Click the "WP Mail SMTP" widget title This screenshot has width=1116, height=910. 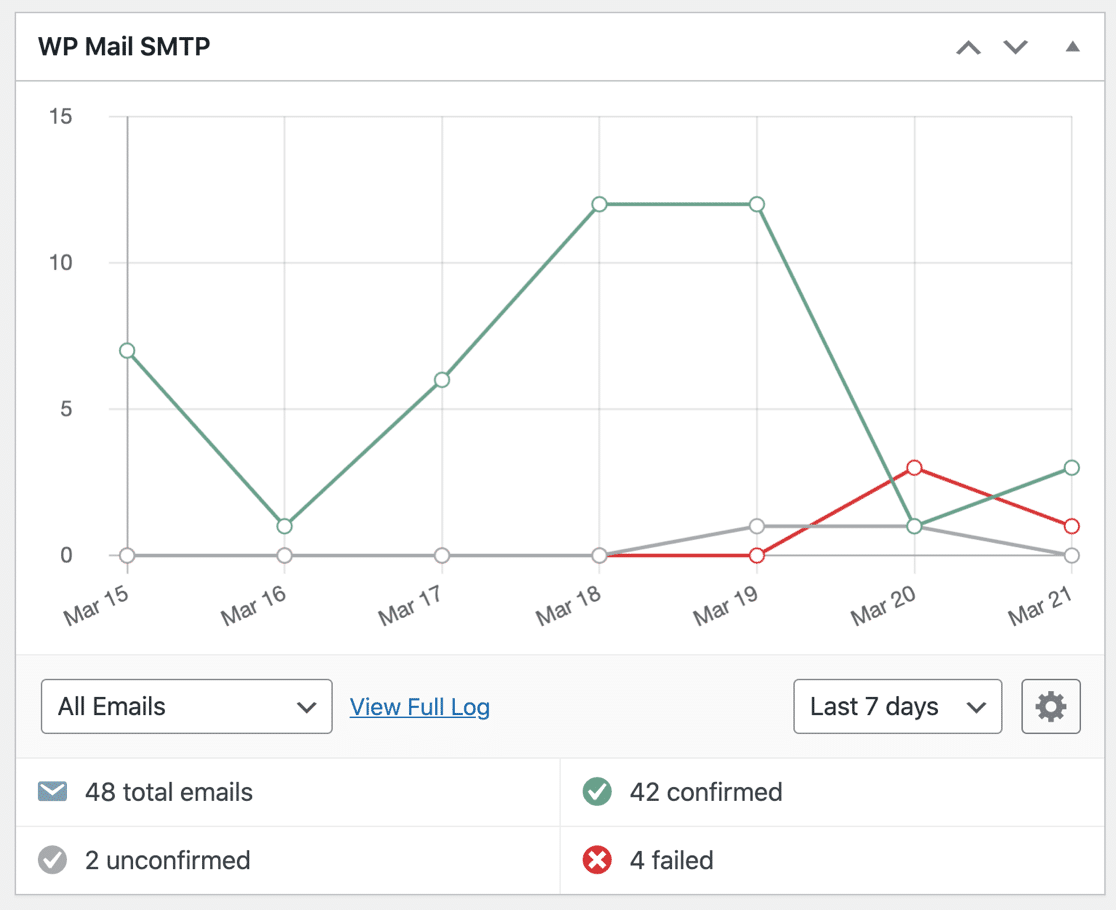coord(124,47)
